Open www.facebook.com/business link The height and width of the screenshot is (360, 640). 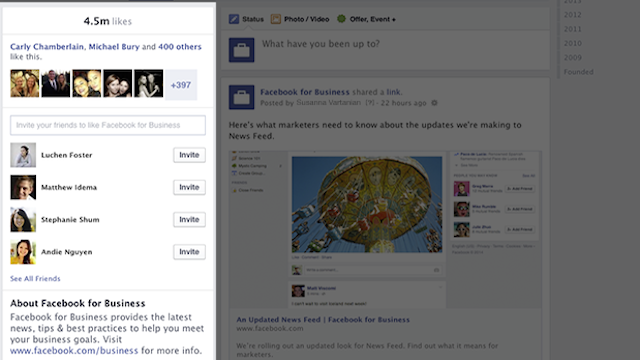click(74, 351)
